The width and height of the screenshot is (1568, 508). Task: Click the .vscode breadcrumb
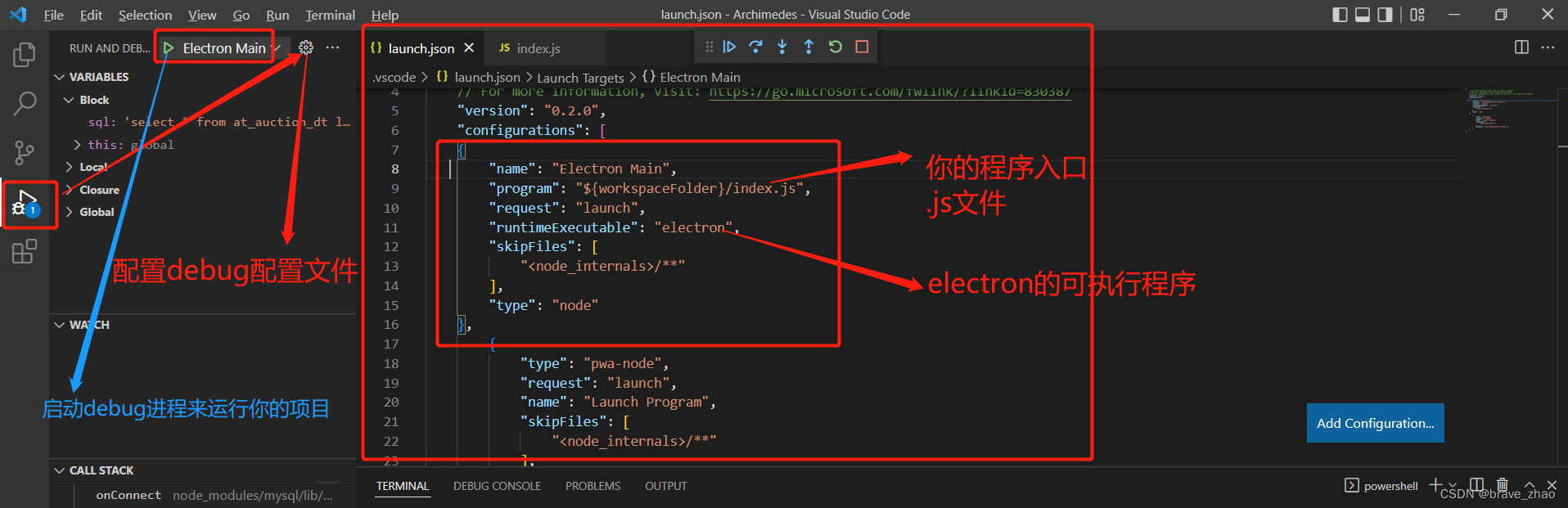coord(394,77)
